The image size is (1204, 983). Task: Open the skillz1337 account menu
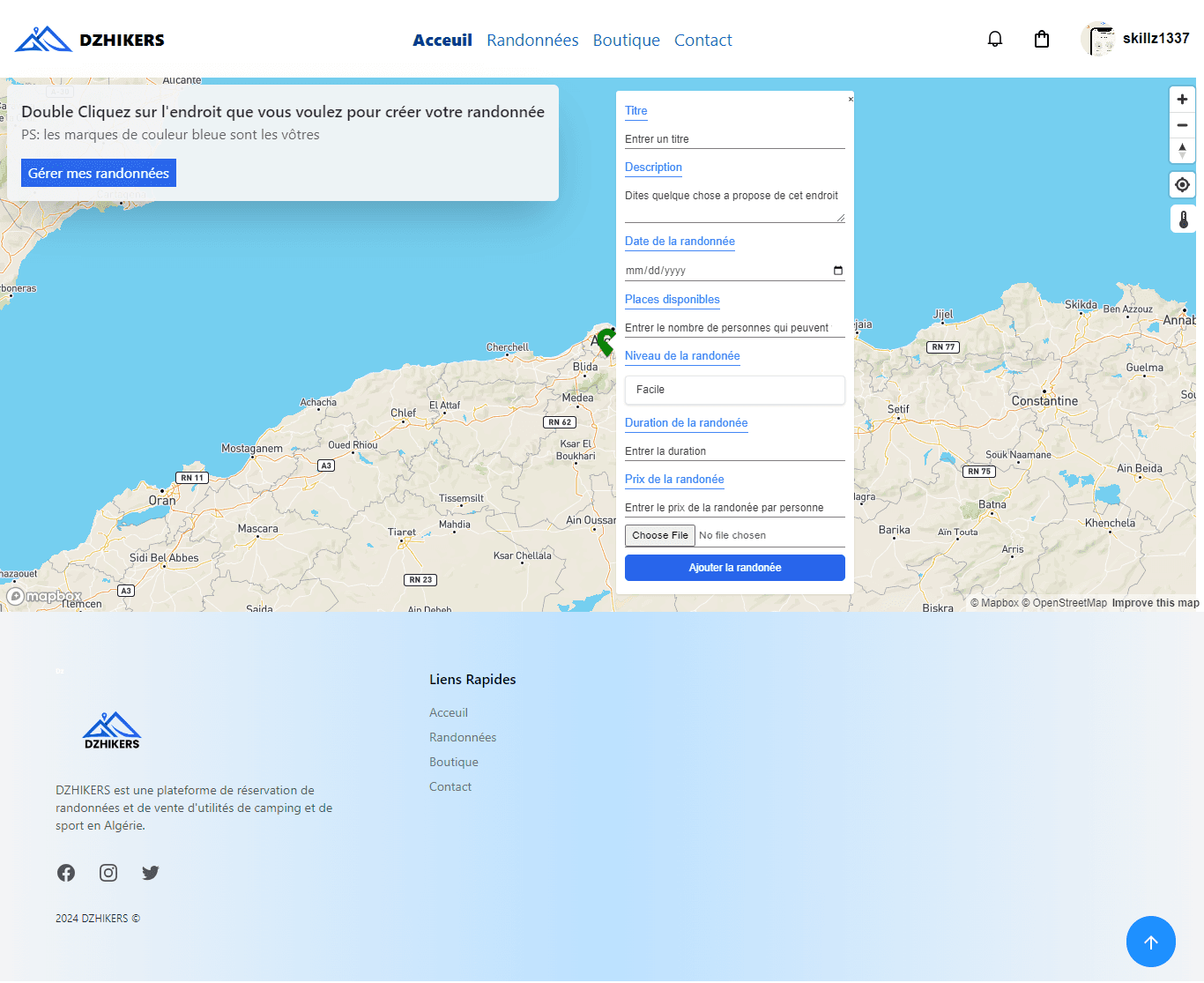point(1136,39)
